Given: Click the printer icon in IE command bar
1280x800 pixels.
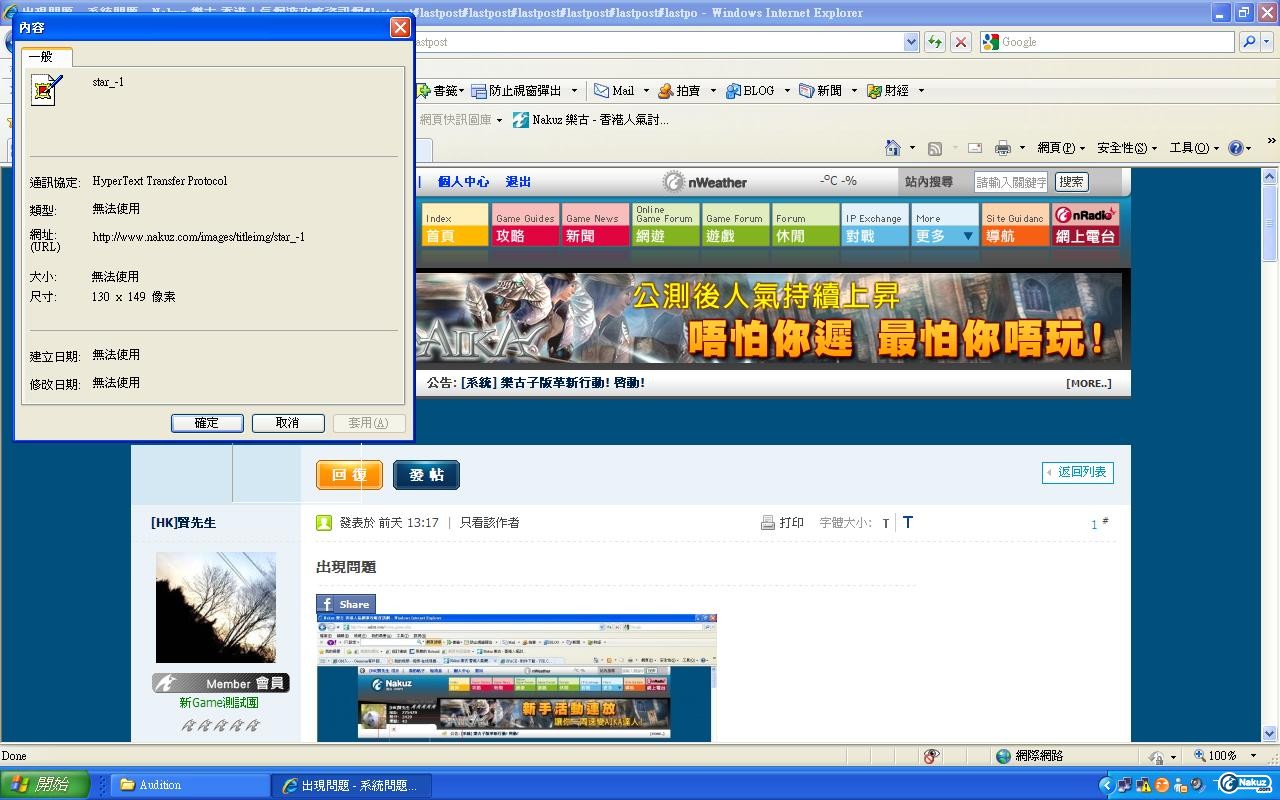Looking at the screenshot, I should [x=1003, y=148].
